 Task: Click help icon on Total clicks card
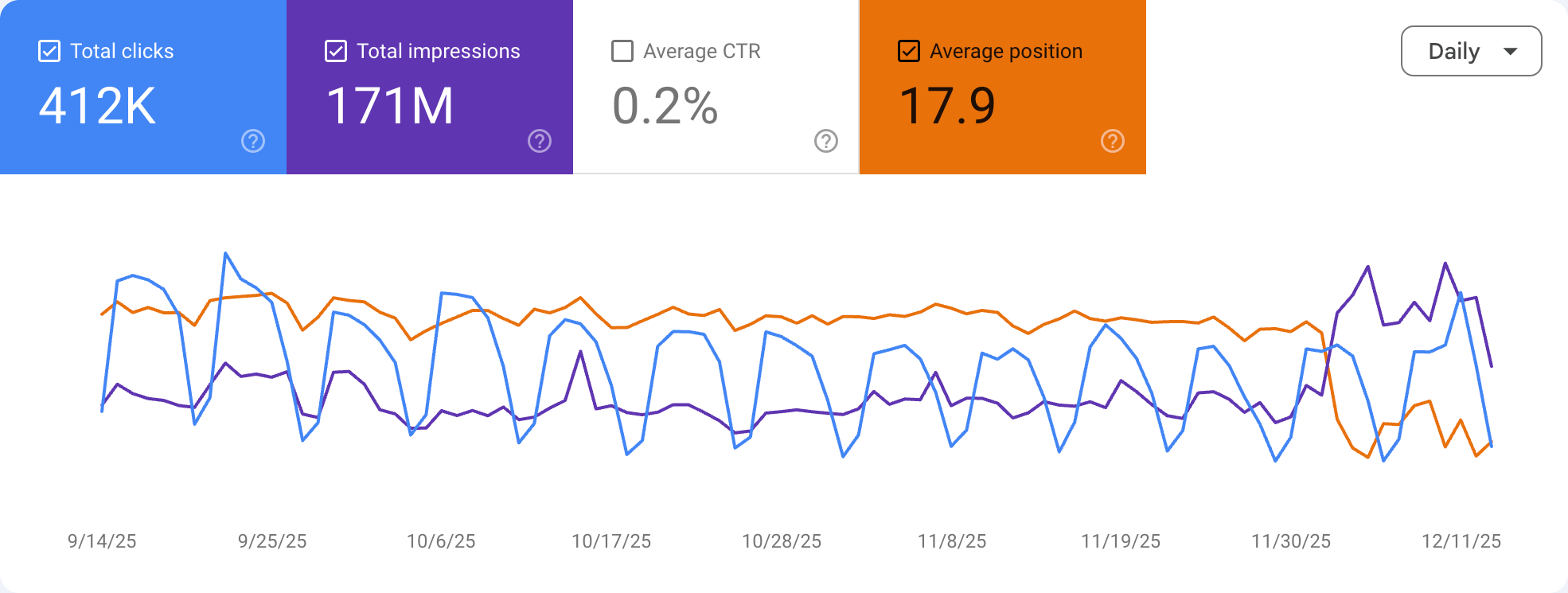point(253,142)
